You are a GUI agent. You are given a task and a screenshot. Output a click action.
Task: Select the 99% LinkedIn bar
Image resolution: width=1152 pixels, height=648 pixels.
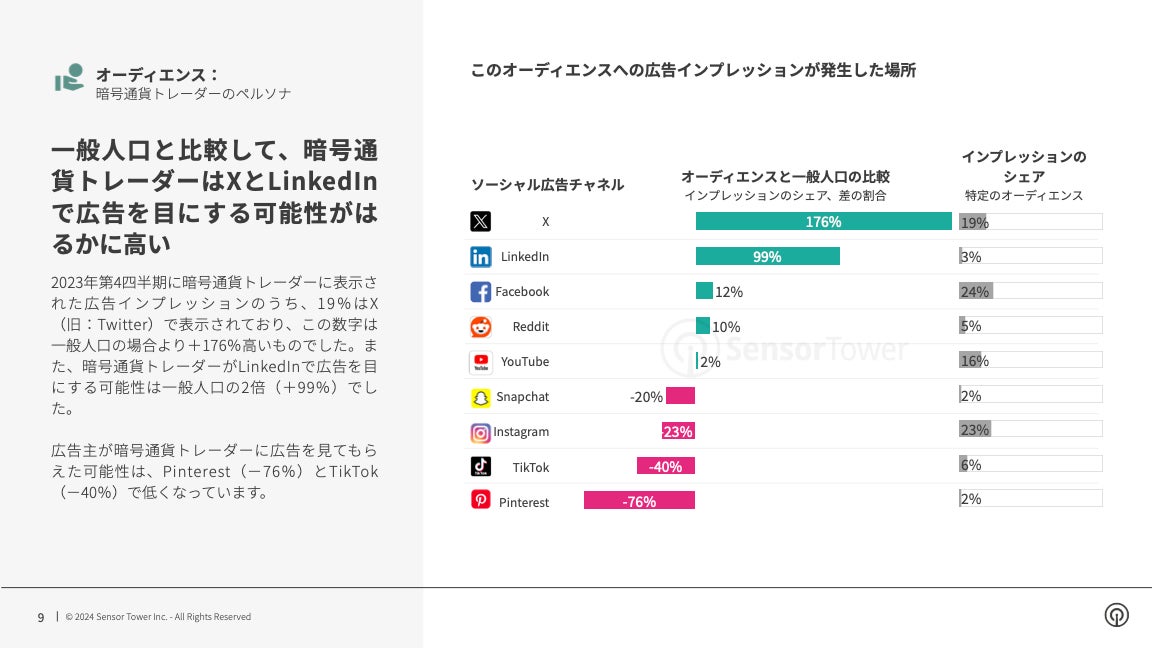coord(767,257)
